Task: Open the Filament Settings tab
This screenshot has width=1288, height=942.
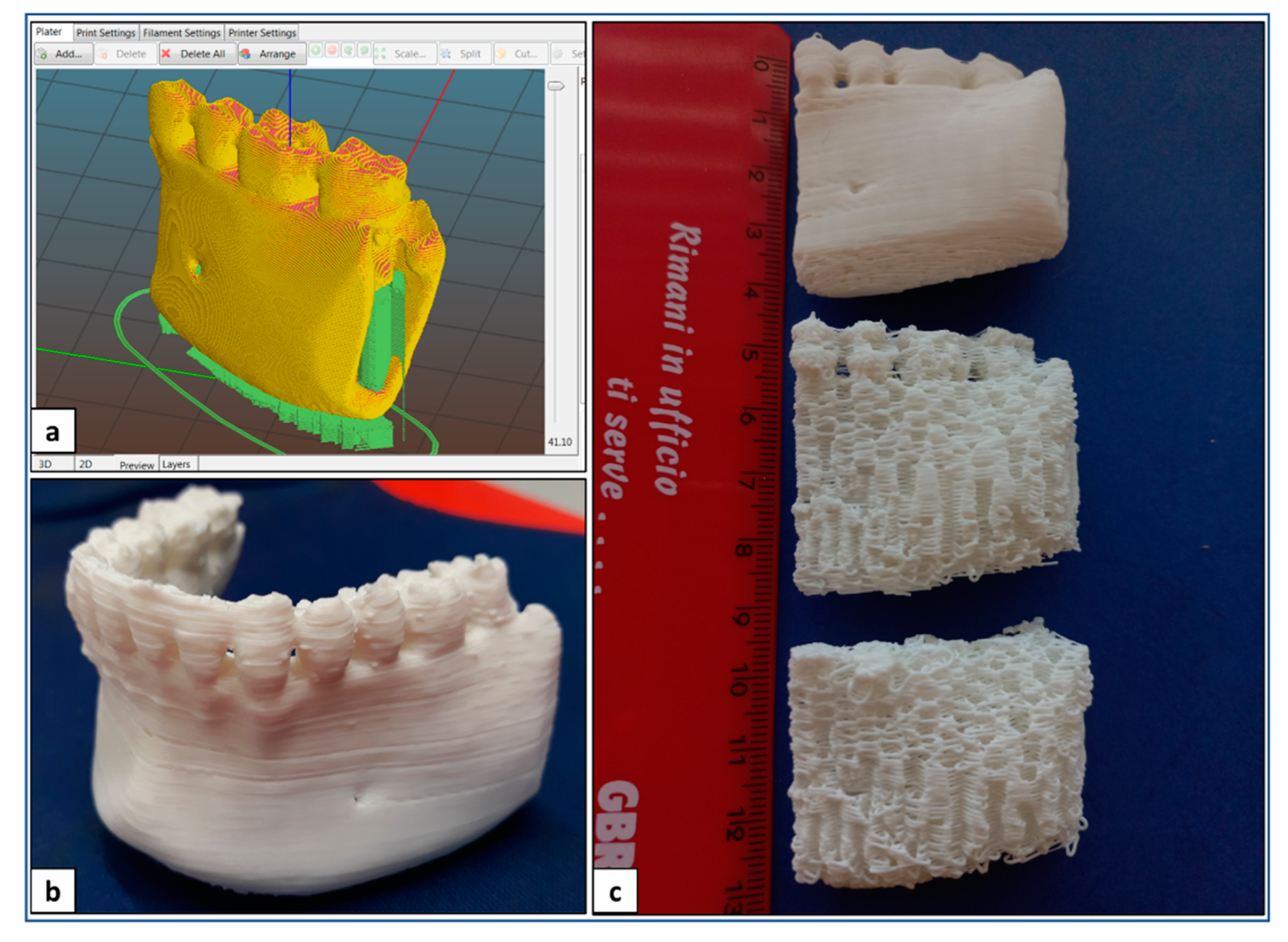Action: pos(181,33)
